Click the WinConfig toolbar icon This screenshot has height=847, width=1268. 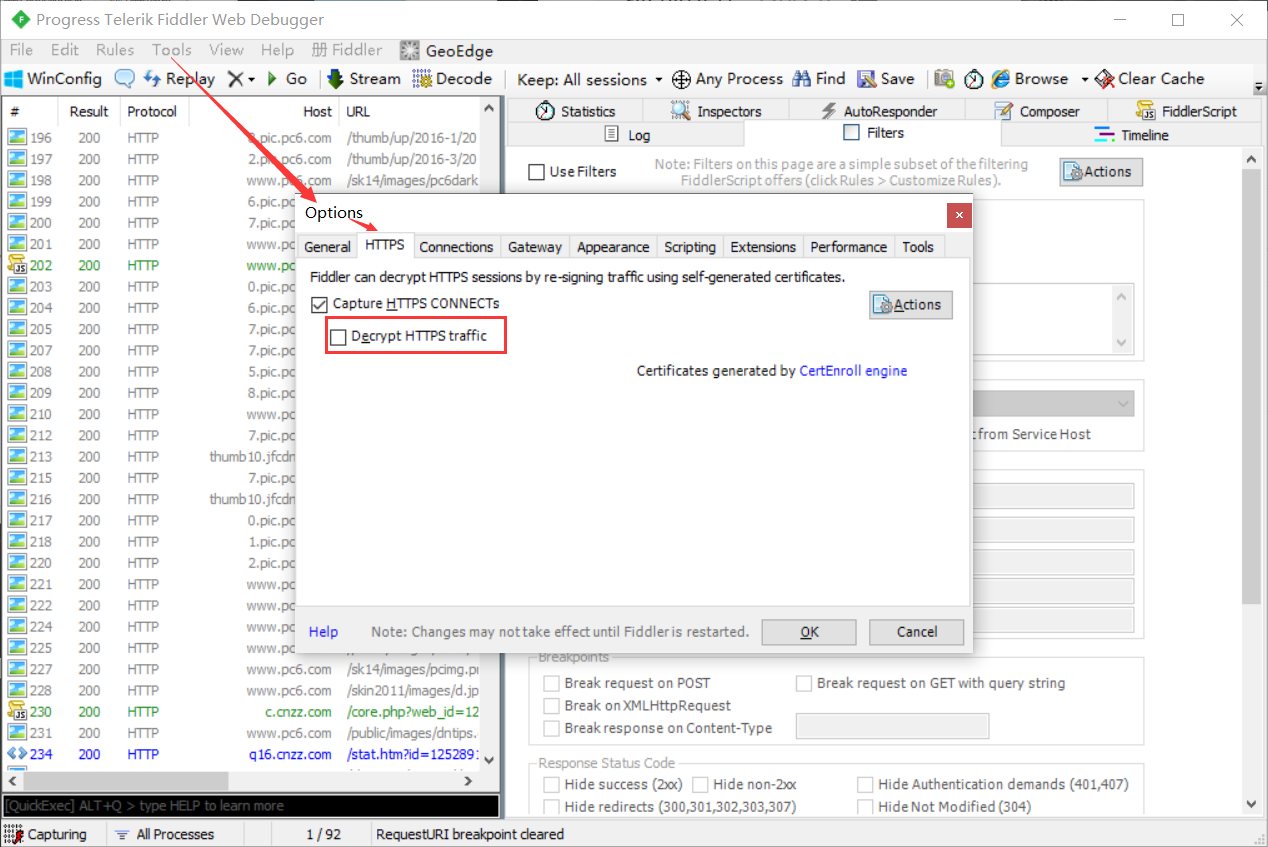(x=14, y=79)
